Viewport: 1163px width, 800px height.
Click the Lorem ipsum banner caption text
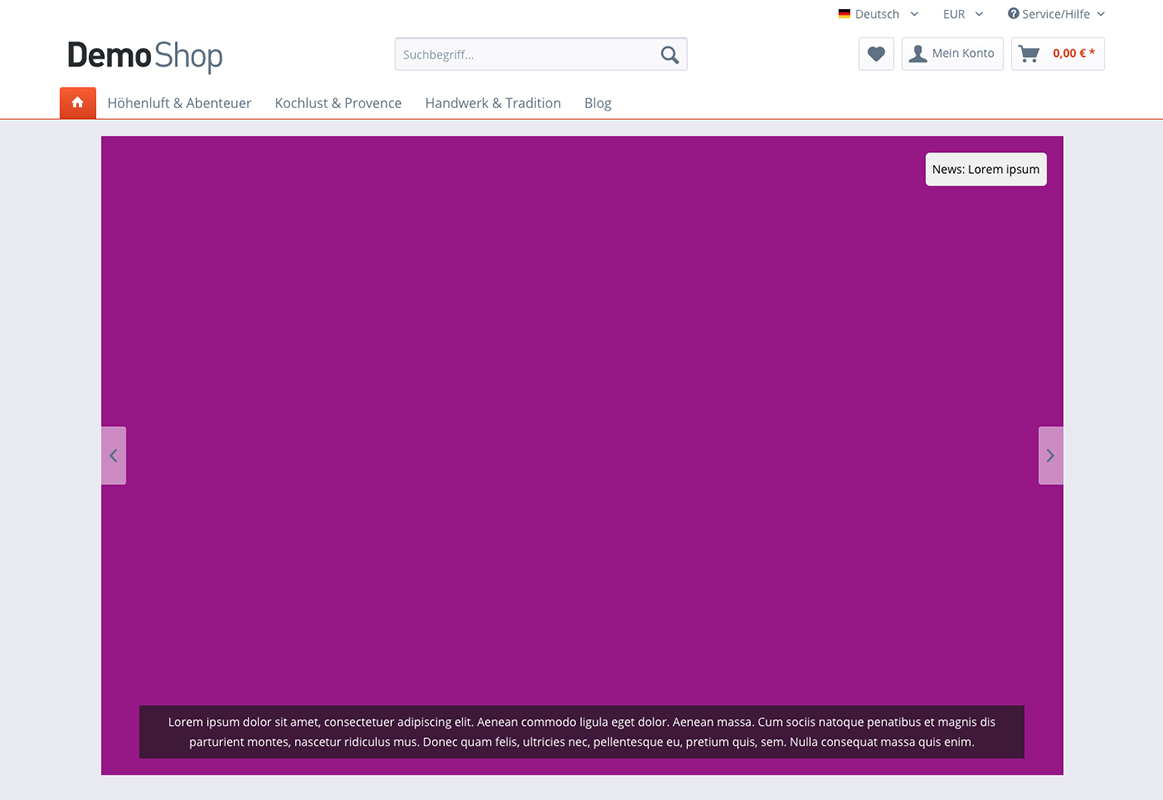[582, 732]
